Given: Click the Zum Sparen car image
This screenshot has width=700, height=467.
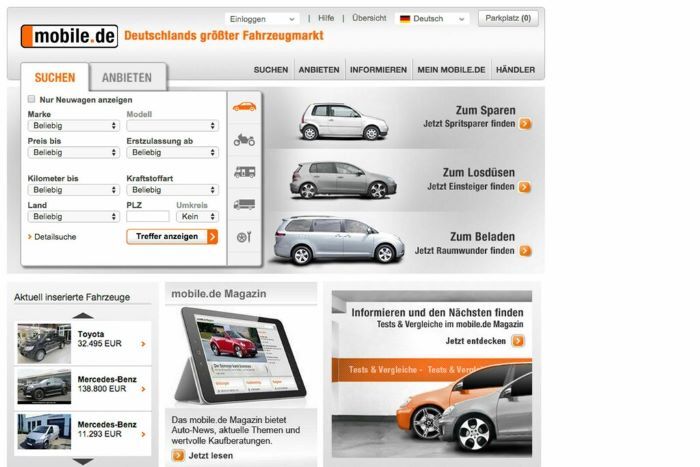Looking at the screenshot, I should click(343, 121).
